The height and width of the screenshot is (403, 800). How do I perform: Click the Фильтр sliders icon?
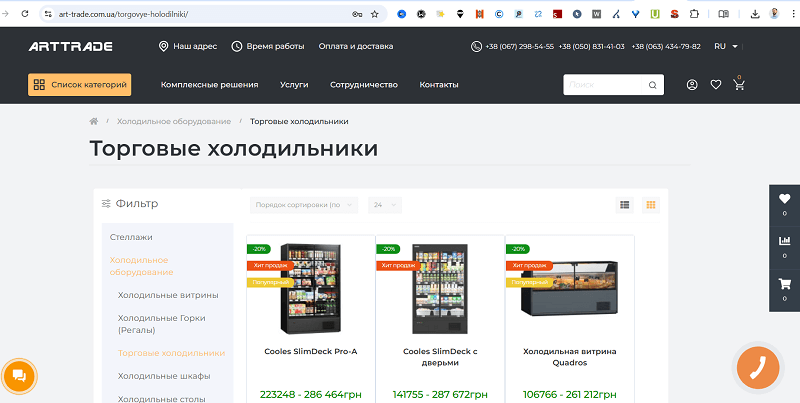pyautogui.click(x=106, y=204)
